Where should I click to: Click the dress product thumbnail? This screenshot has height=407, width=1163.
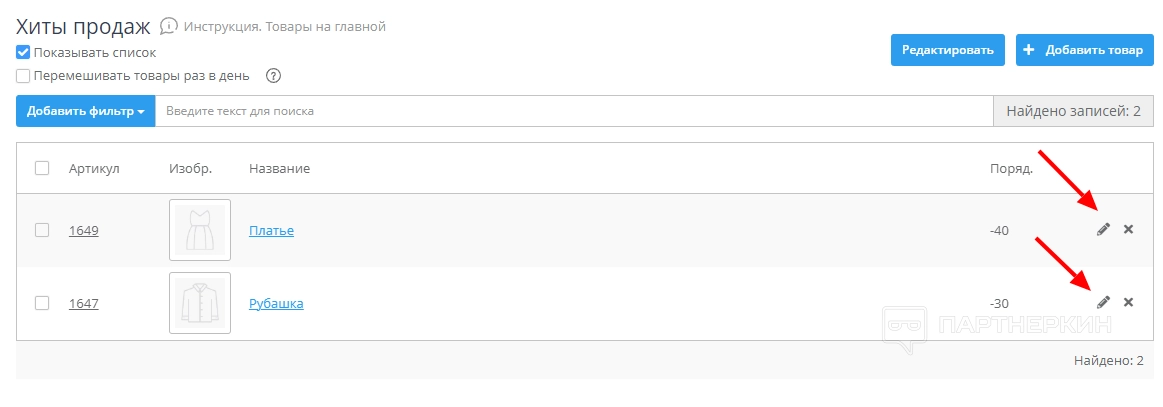click(x=200, y=230)
